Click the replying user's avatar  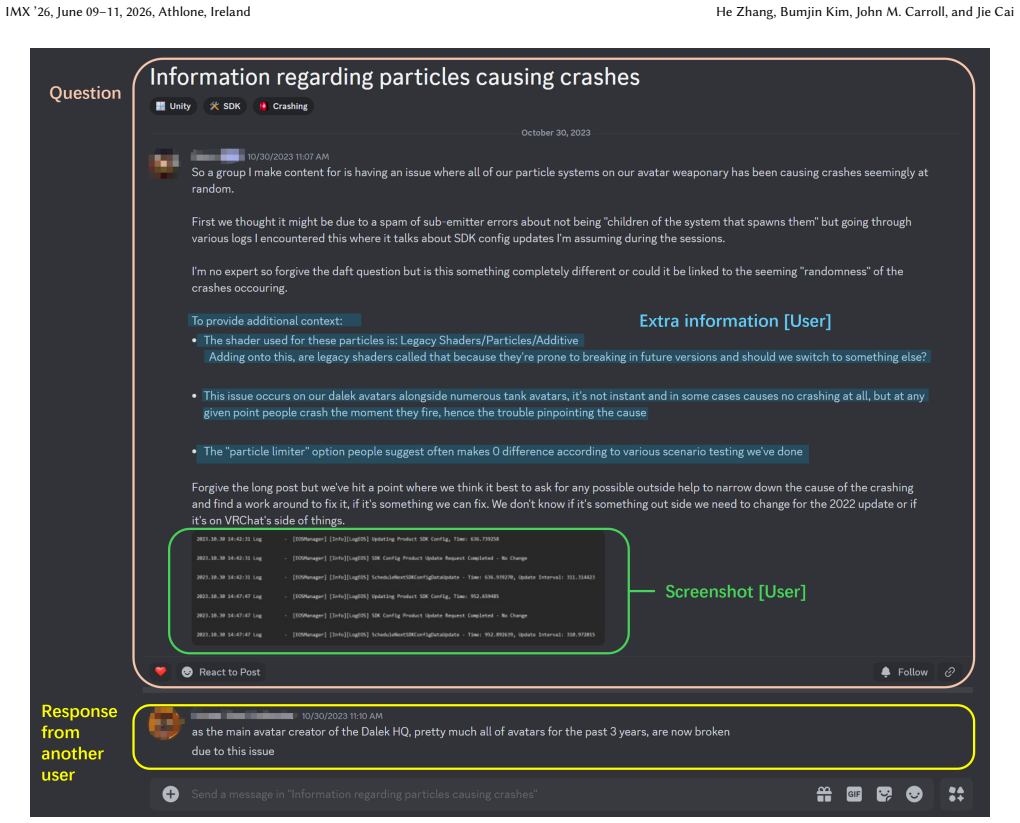(x=165, y=723)
